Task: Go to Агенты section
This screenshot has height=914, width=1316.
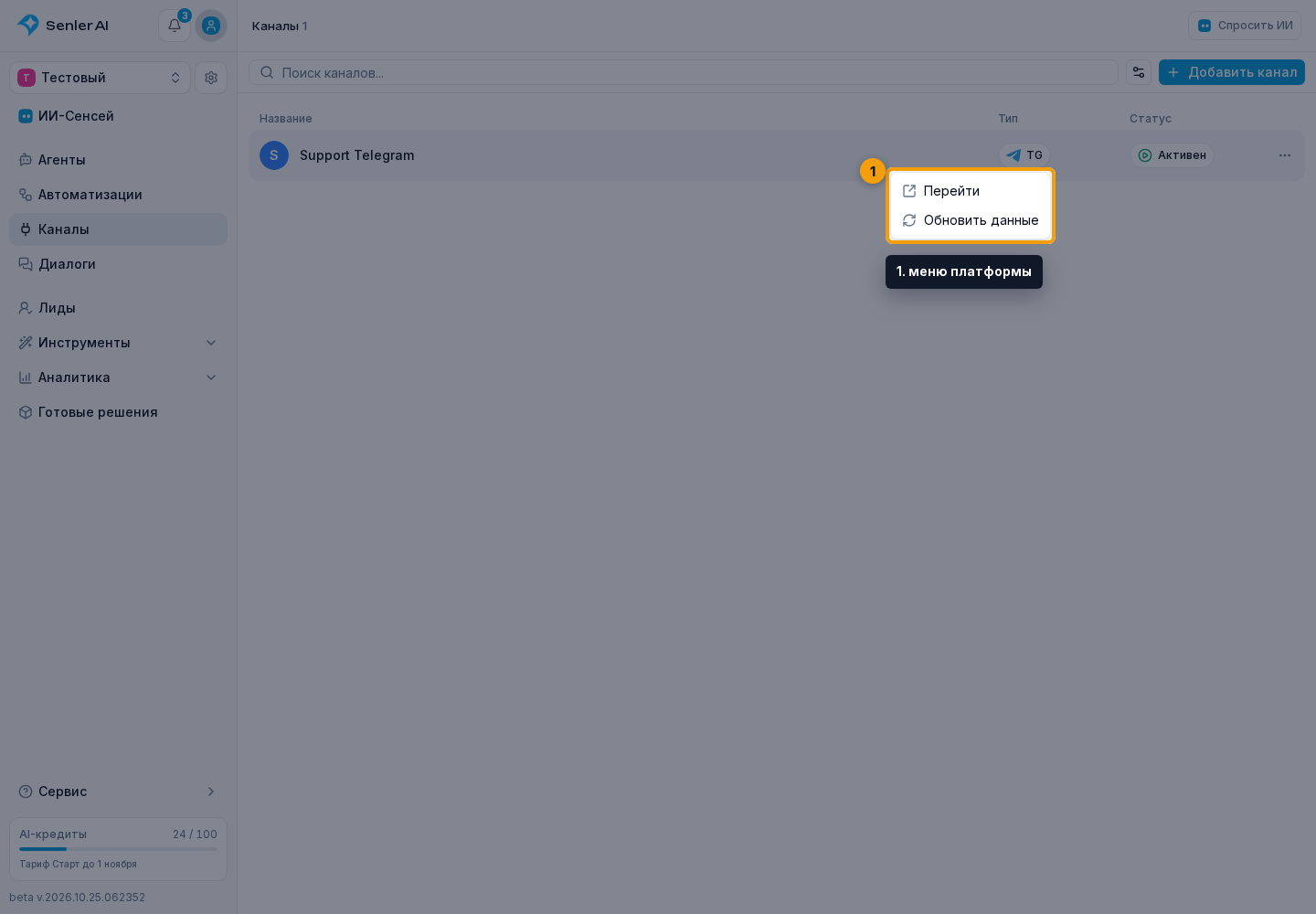Action: (x=118, y=160)
